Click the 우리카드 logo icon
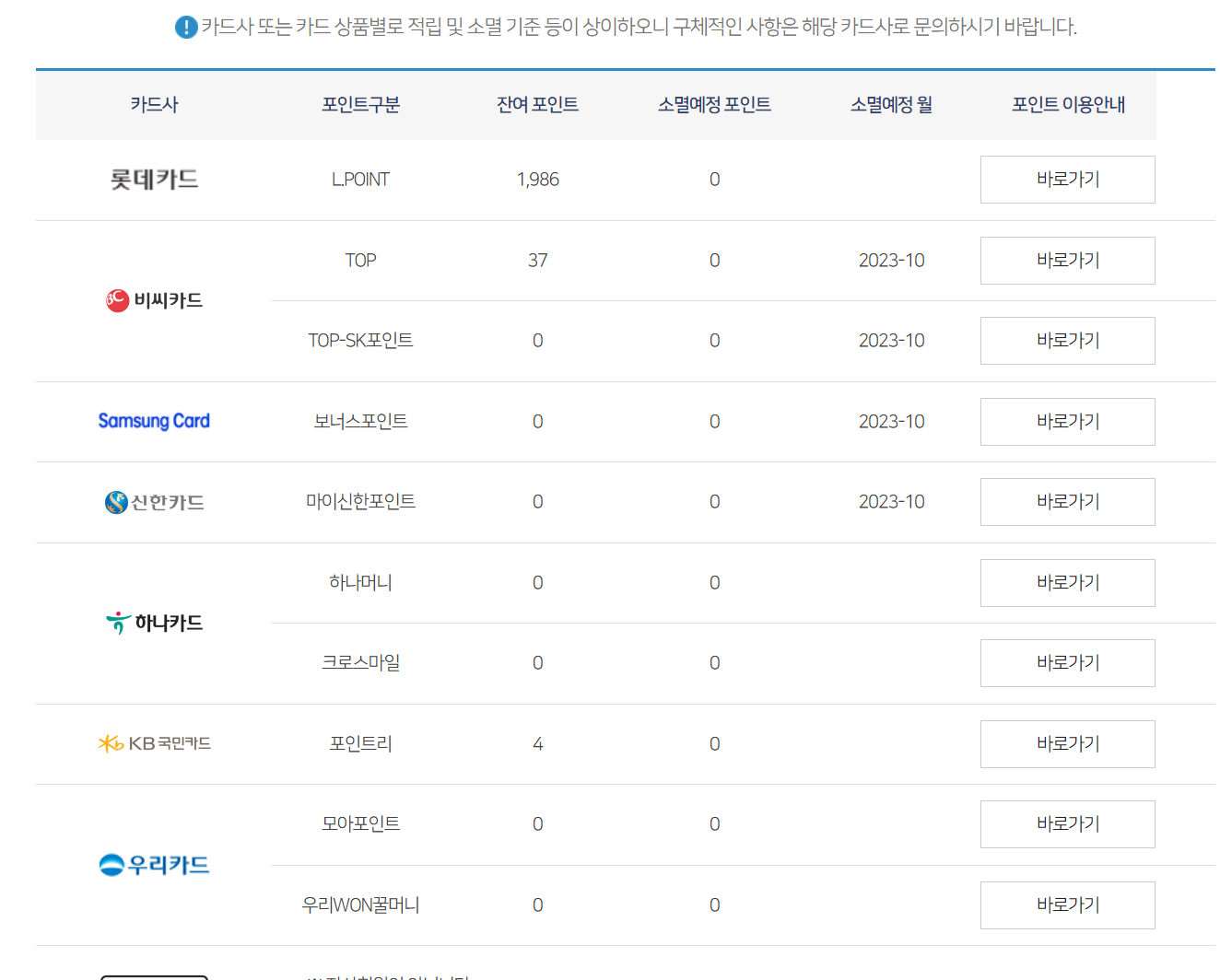 (x=110, y=864)
